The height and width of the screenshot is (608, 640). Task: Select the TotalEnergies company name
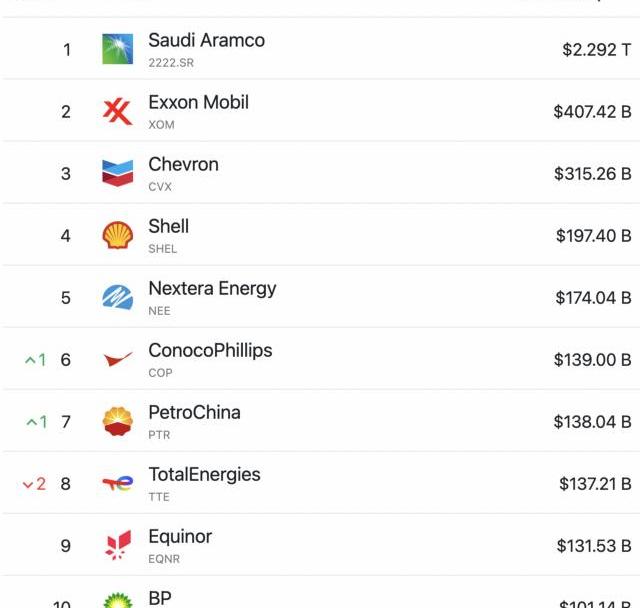pos(204,475)
